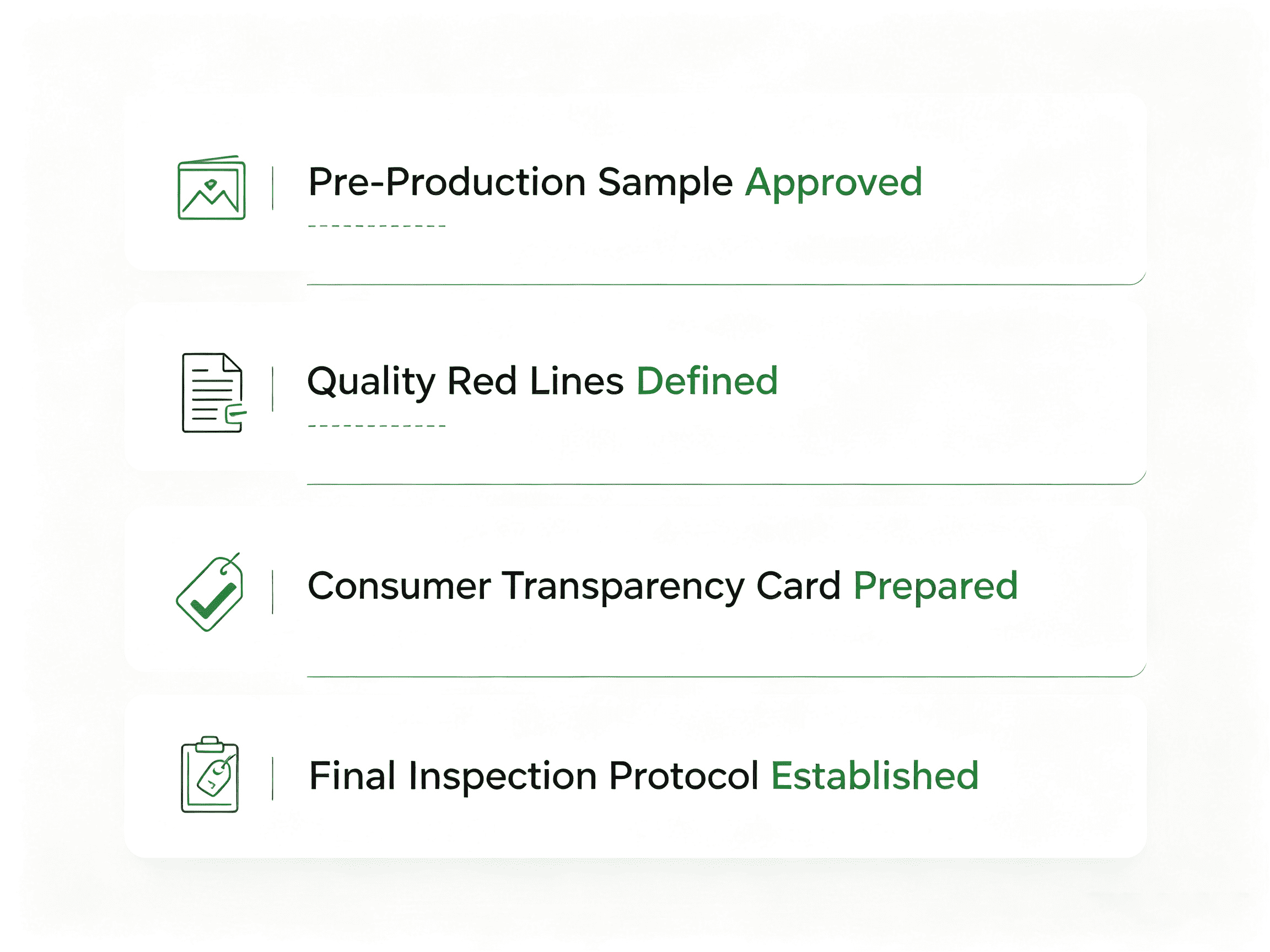Click vertical divider beside the clipboard icon
This screenshot has height=952, width=1270.
pyautogui.click(x=273, y=778)
